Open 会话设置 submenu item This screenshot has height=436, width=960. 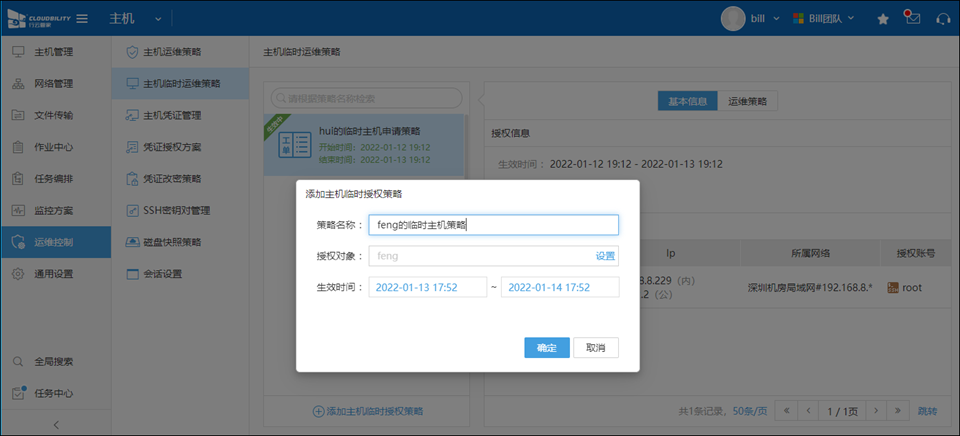180,274
